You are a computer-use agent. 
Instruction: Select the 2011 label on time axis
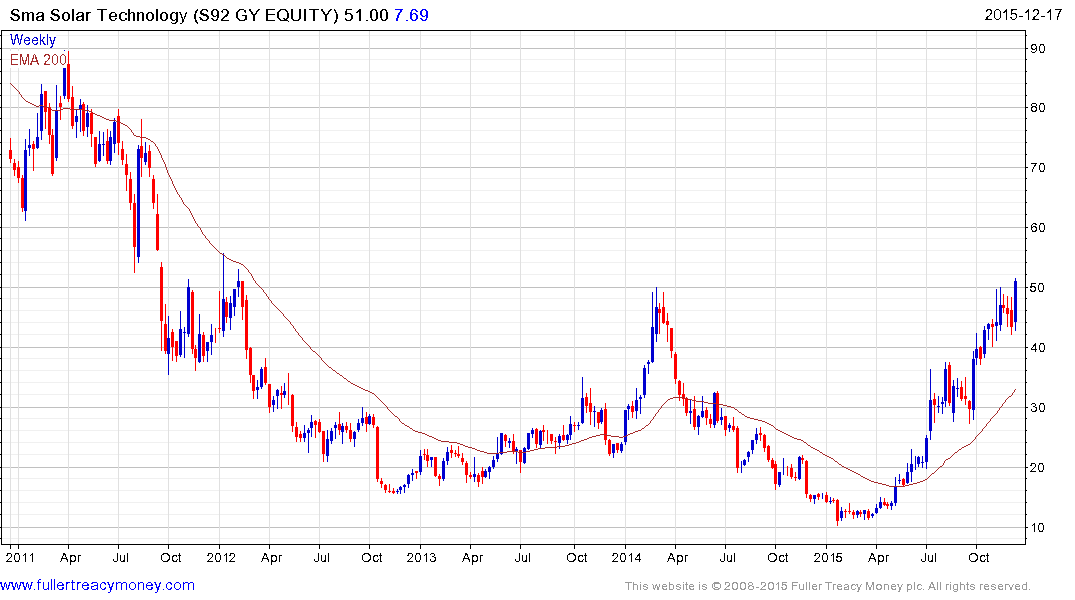(20, 557)
